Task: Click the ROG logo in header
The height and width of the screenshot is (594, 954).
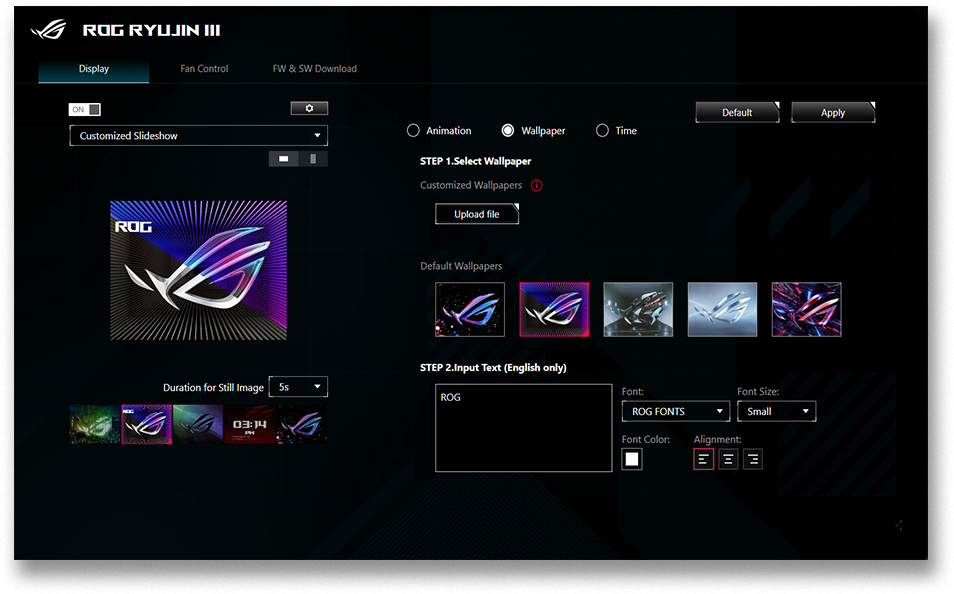Action: pyautogui.click(x=49, y=29)
